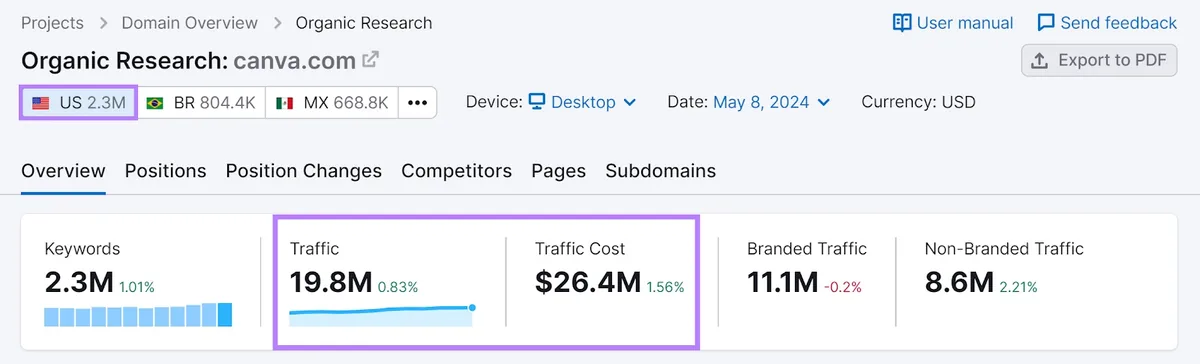Go to Projects breadcrumb
The image size is (1200, 364).
53,22
